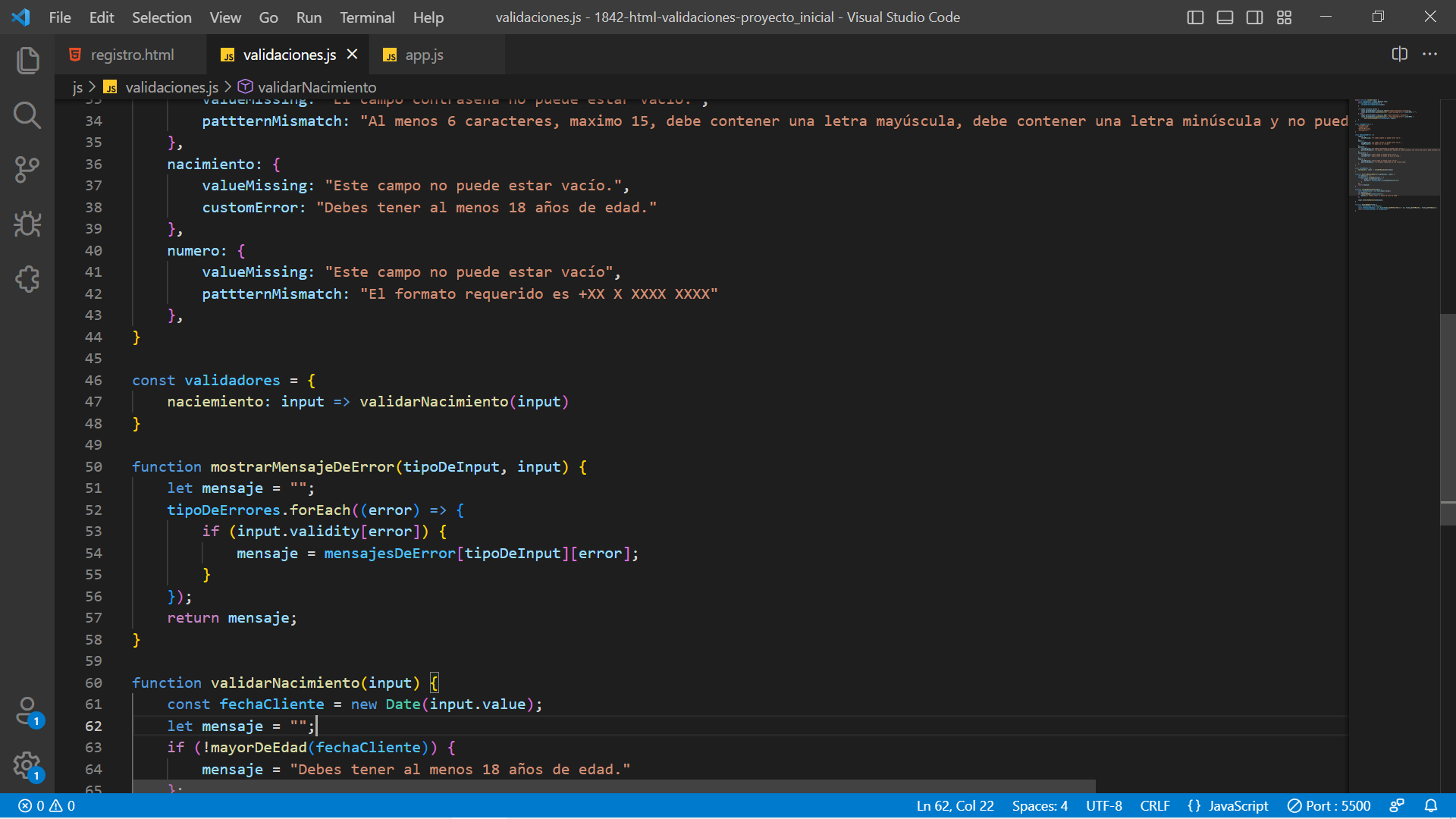
Task: Open the Customize Layout icon
Action: 1284,17
